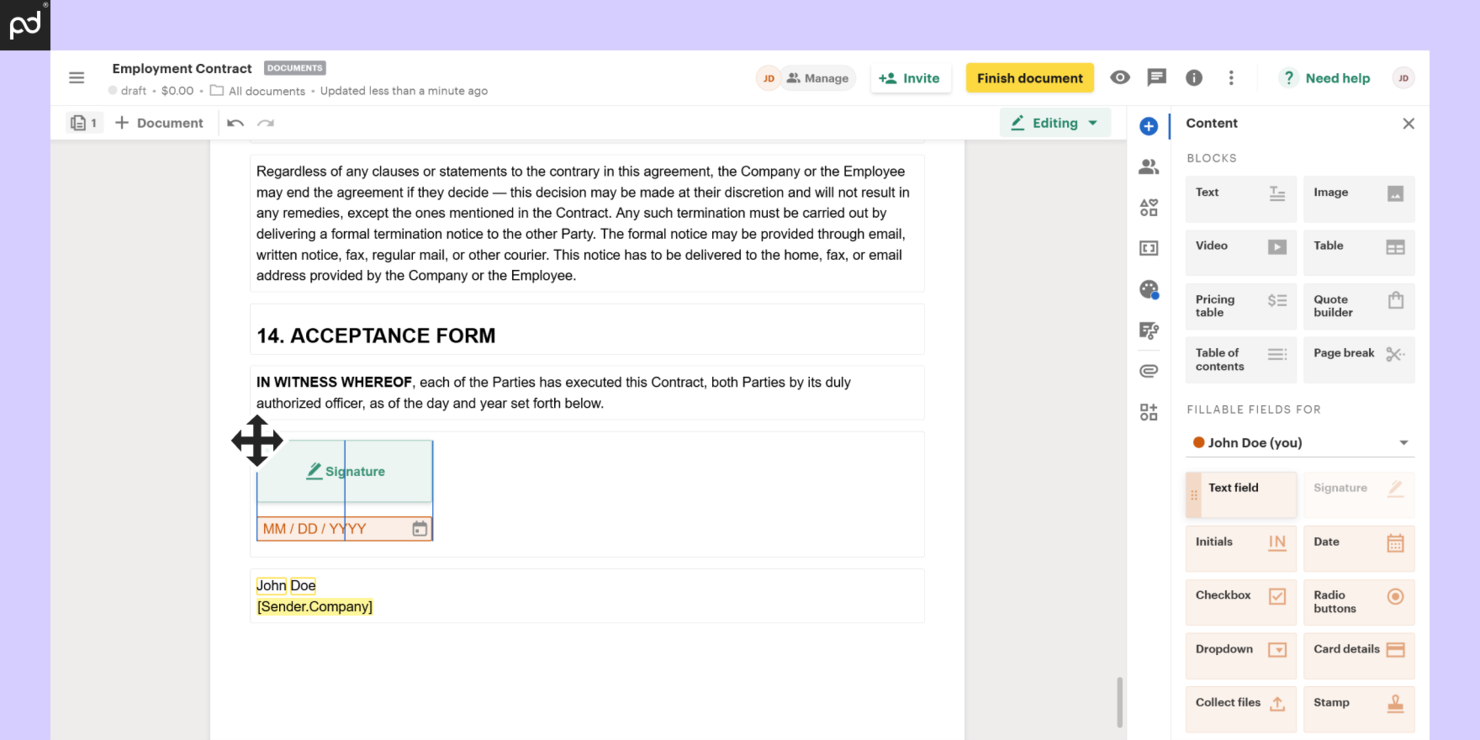The width and height of the screenshot is (1480, 740).
Task: Click the [Sender.Company] variable text
Action: coord(315,607)
